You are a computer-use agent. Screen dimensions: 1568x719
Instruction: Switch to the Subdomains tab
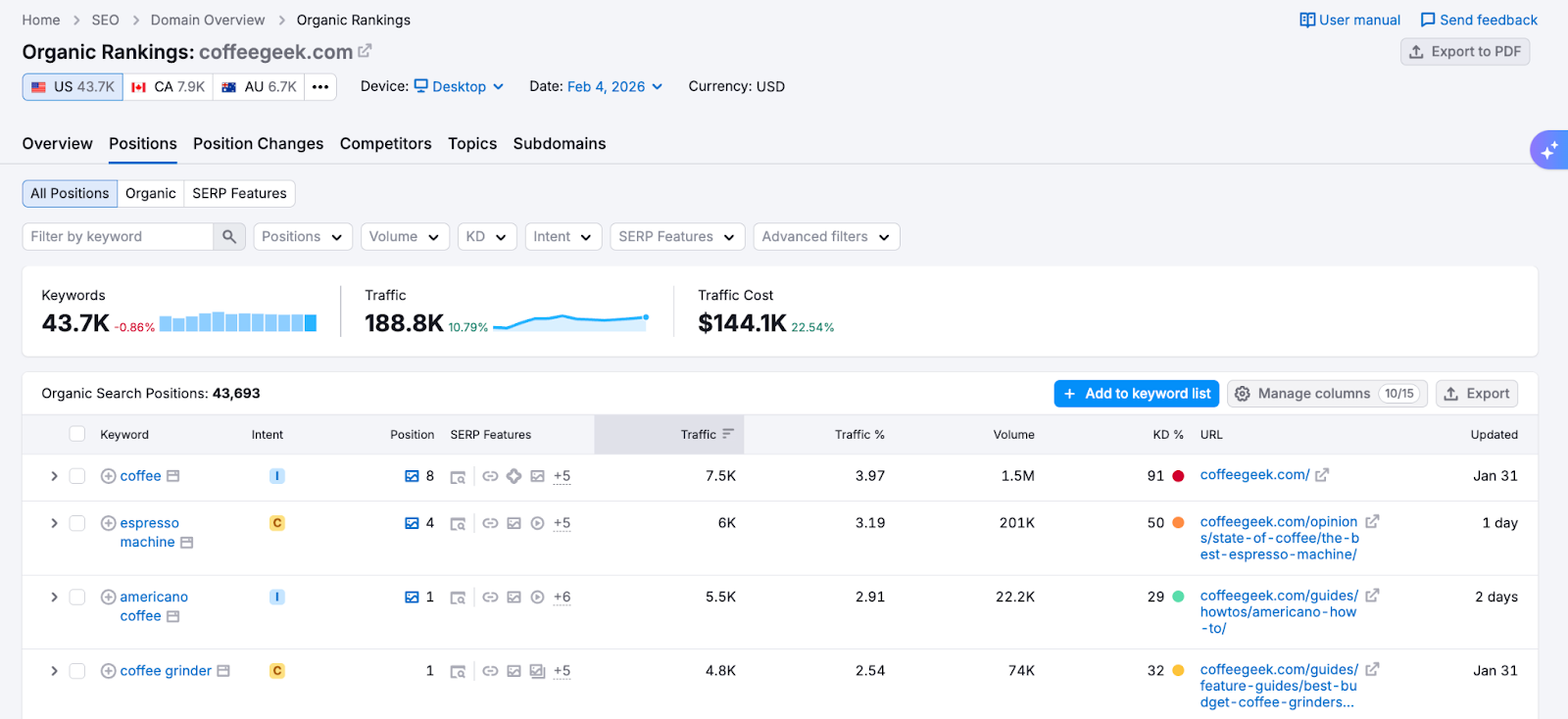point(560,144)
